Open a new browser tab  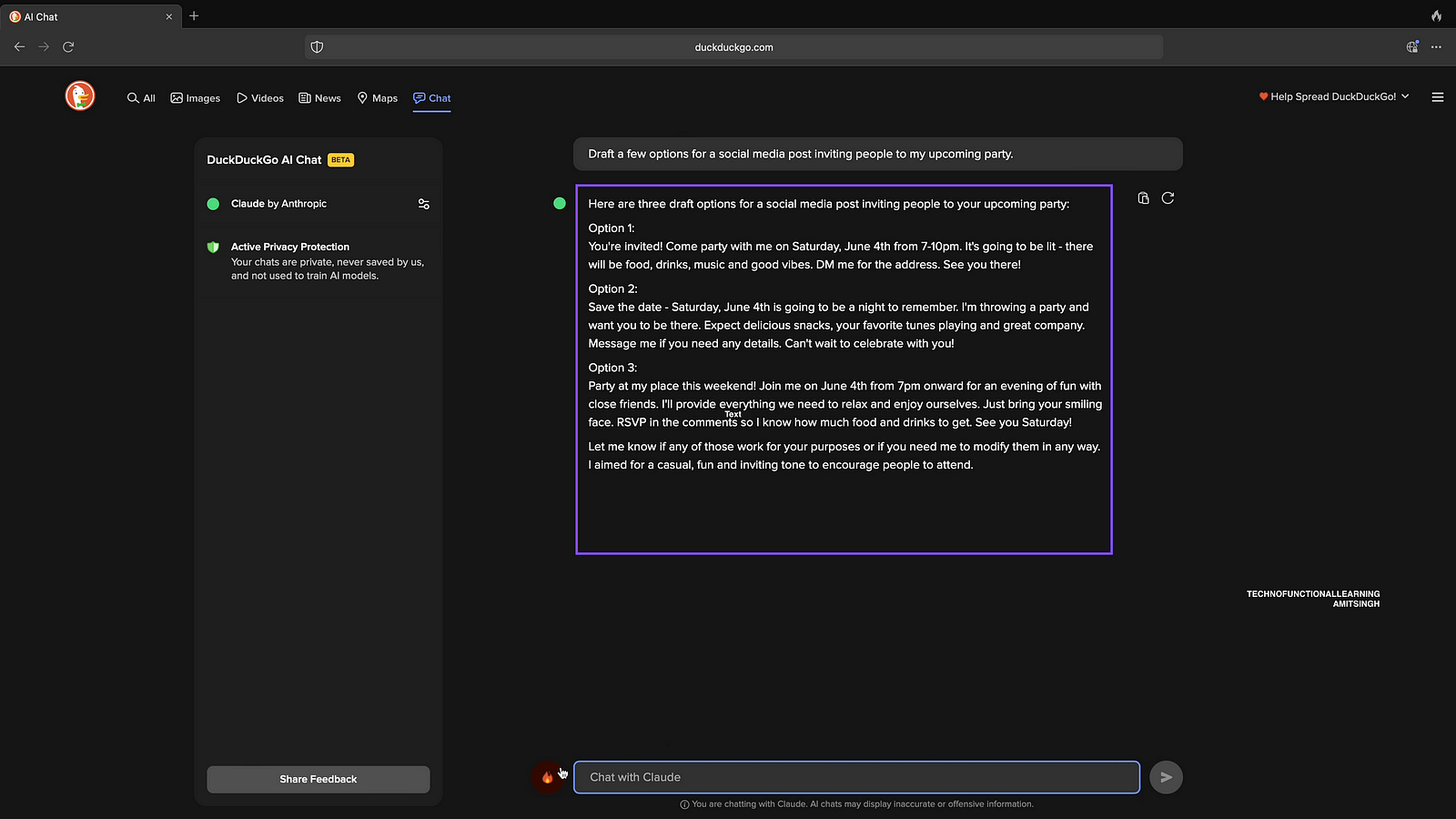pyautogui.click(x=194, y=16)
